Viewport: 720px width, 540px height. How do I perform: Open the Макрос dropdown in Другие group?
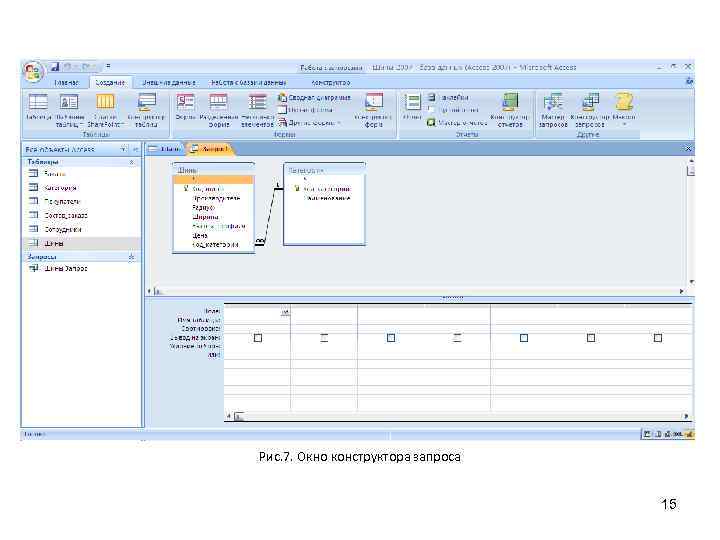click(x=624, y=110)
